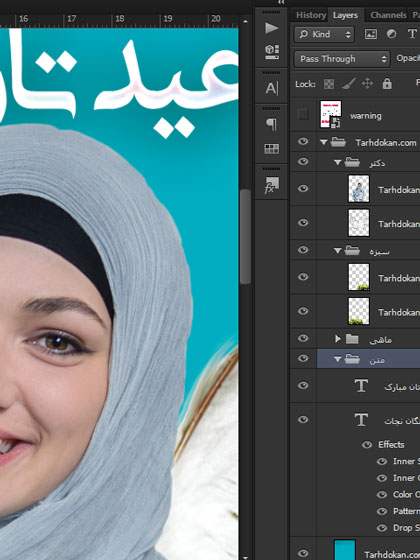
Task: Select the دکتر group folder icon
Action: point(352,162)
